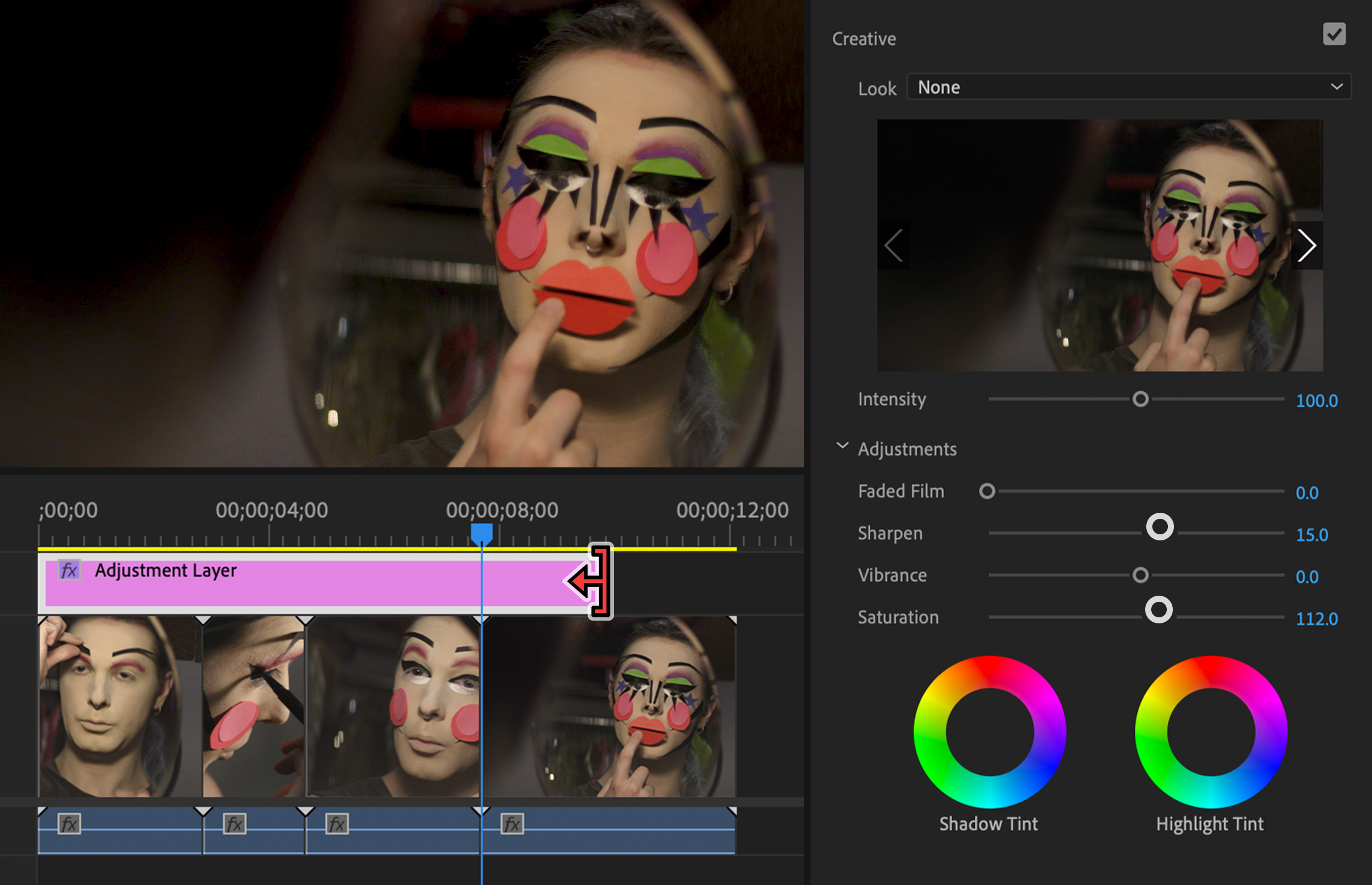This screenshot has width=1372, height=885.
Task: Click the Faded Film slider handle
Action: tap(987, 491)
